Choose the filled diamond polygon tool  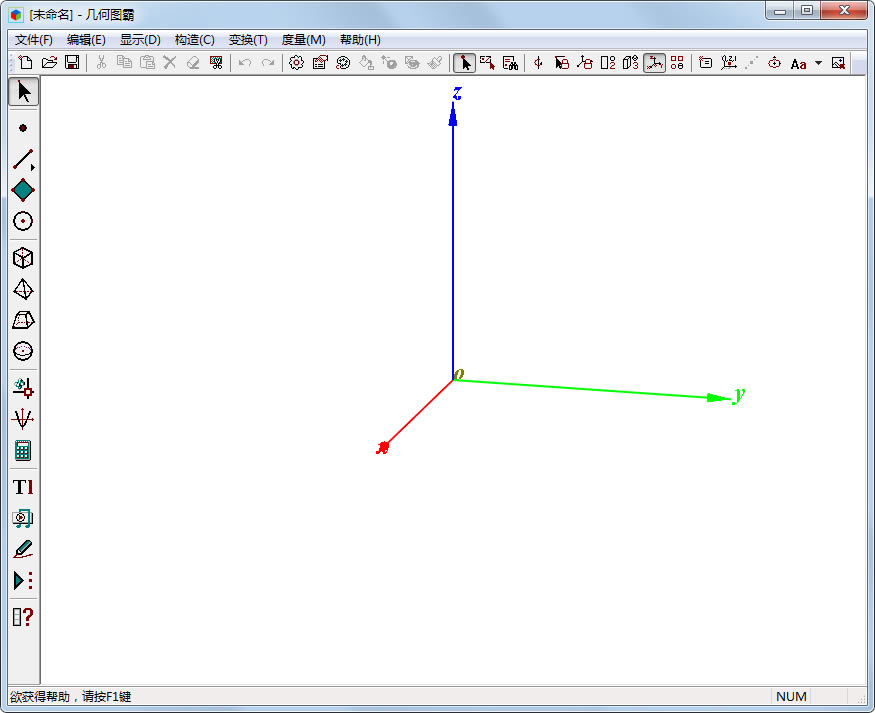pos(23,190)
